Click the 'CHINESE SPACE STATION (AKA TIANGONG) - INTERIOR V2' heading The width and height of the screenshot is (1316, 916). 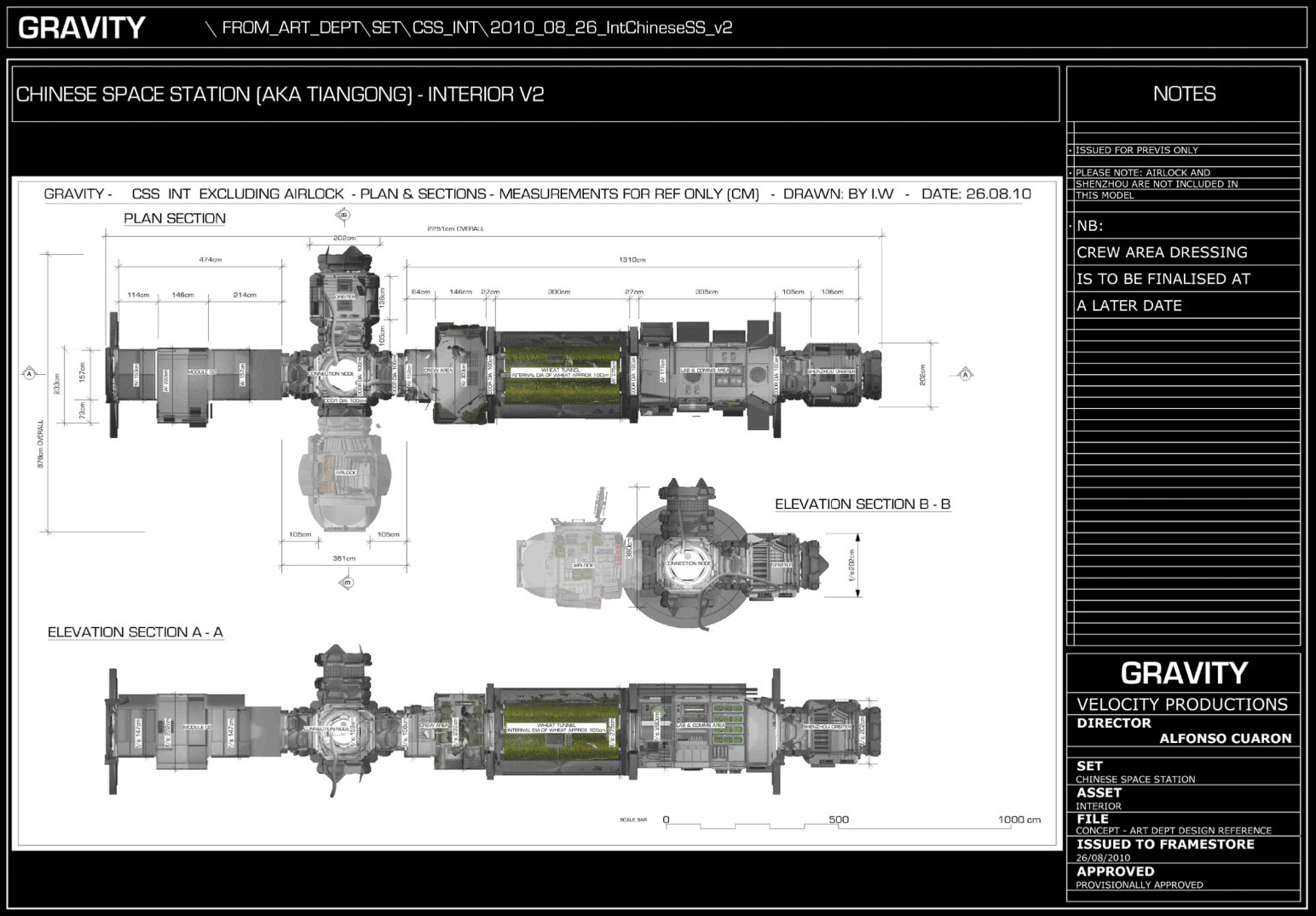280,95
